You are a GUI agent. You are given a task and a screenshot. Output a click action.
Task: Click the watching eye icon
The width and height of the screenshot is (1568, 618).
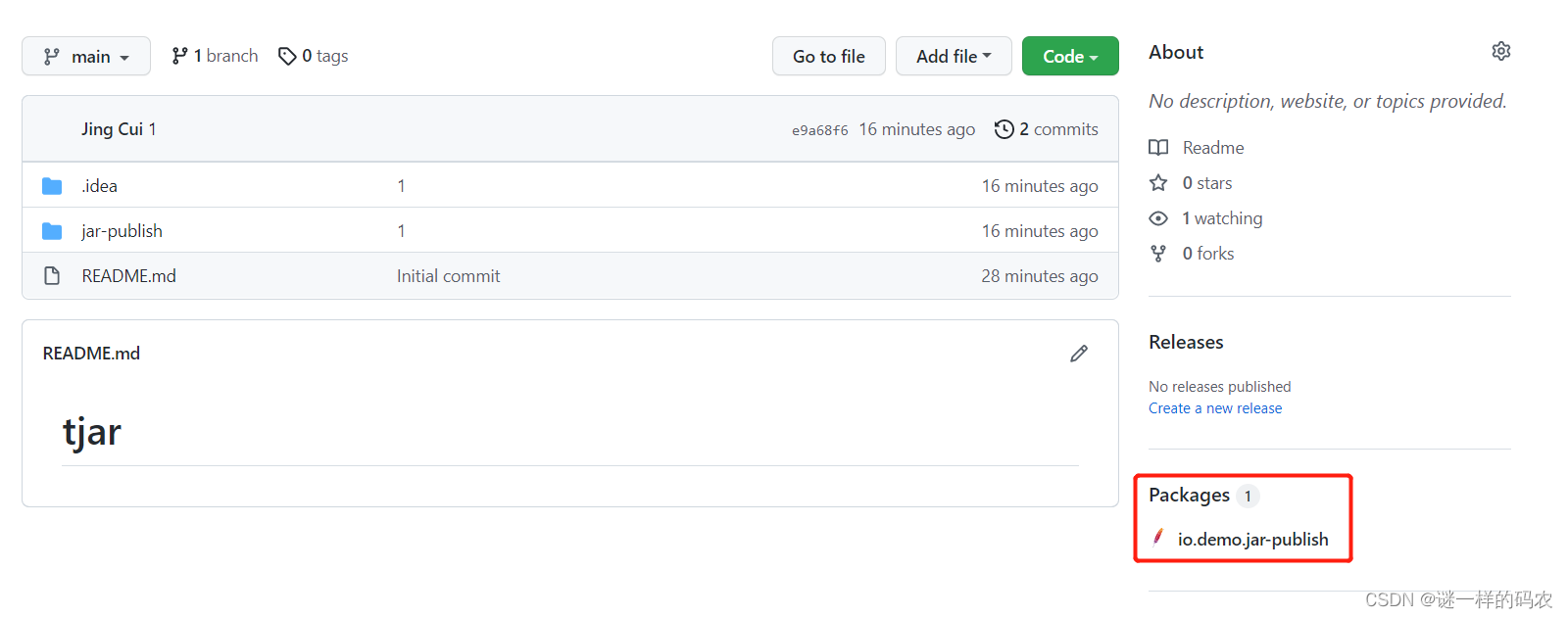pyautogui.click(x=1158, y=218)
